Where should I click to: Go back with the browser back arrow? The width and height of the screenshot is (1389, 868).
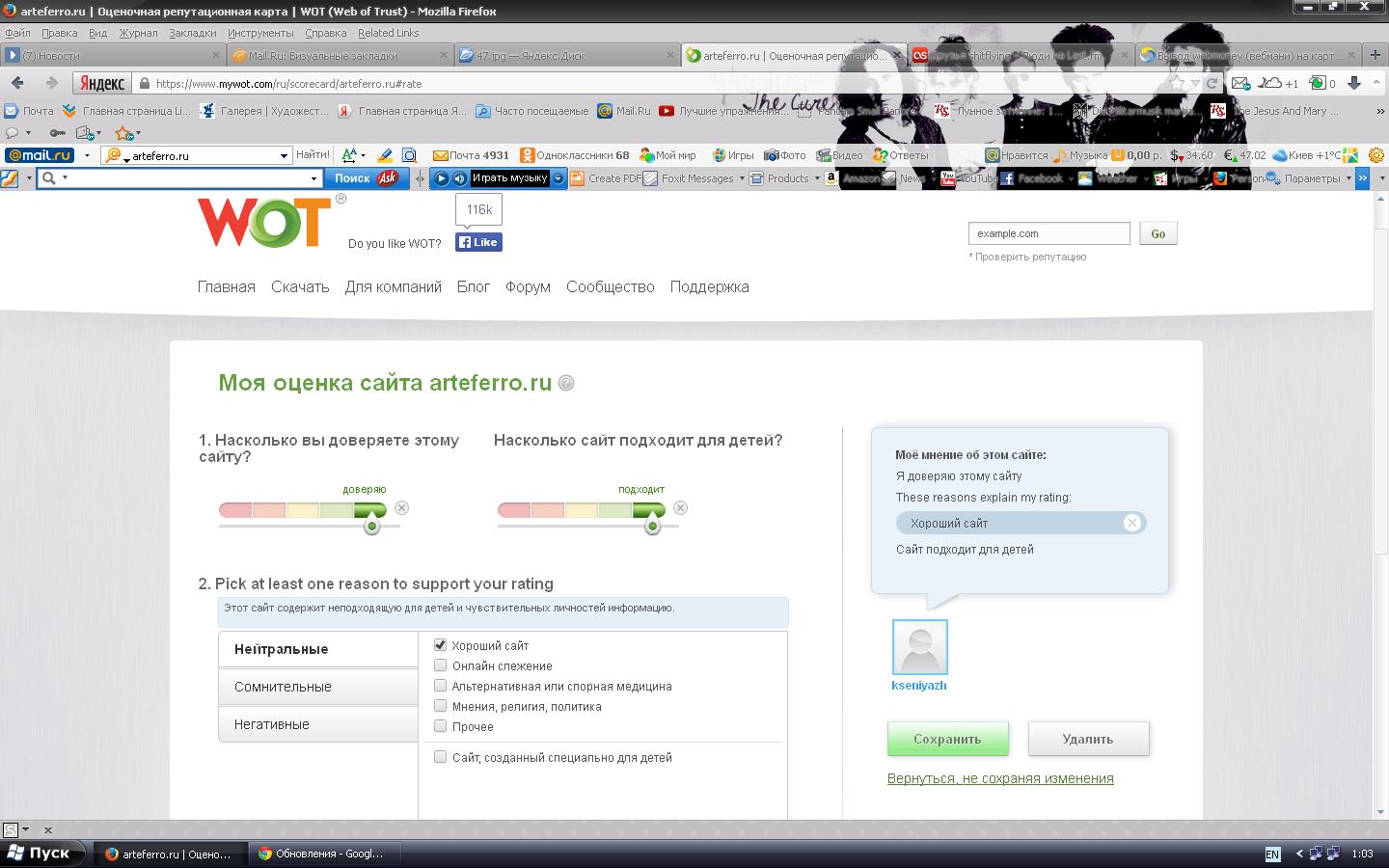(x=18, y=84)
